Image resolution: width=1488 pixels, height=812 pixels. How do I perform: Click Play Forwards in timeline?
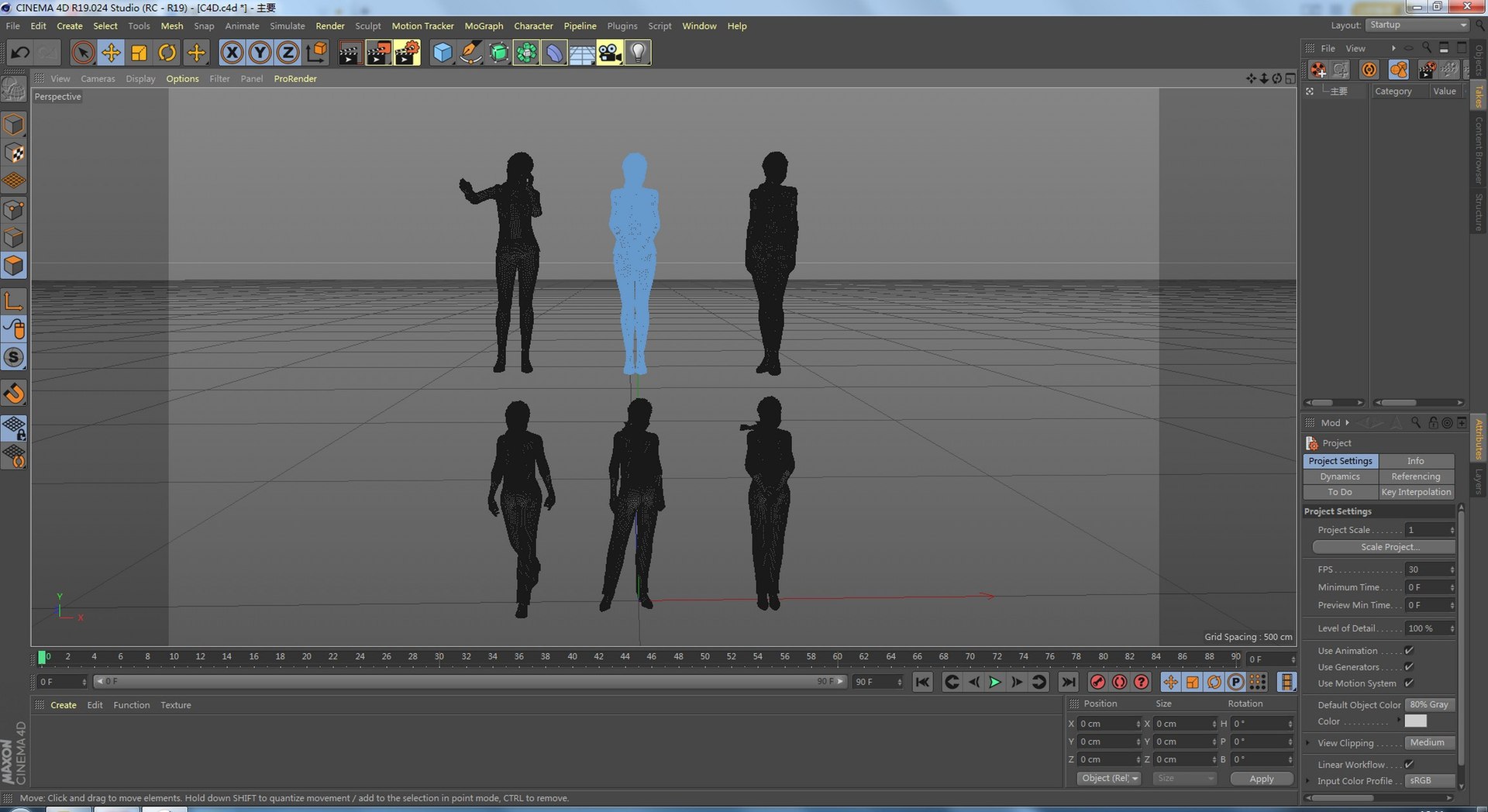(x=995, y=682)
